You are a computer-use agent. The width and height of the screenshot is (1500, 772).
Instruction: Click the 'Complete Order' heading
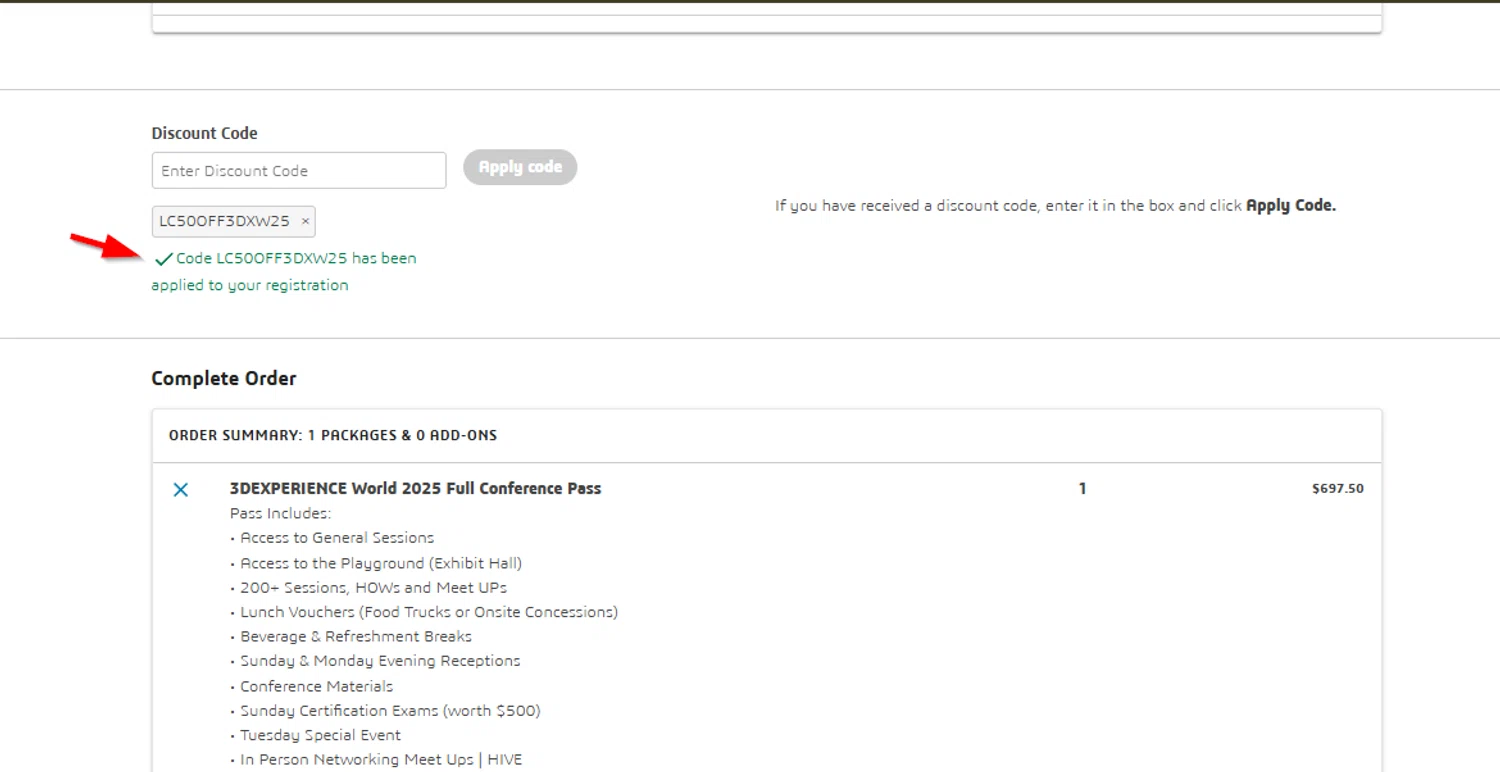[224, 379]
